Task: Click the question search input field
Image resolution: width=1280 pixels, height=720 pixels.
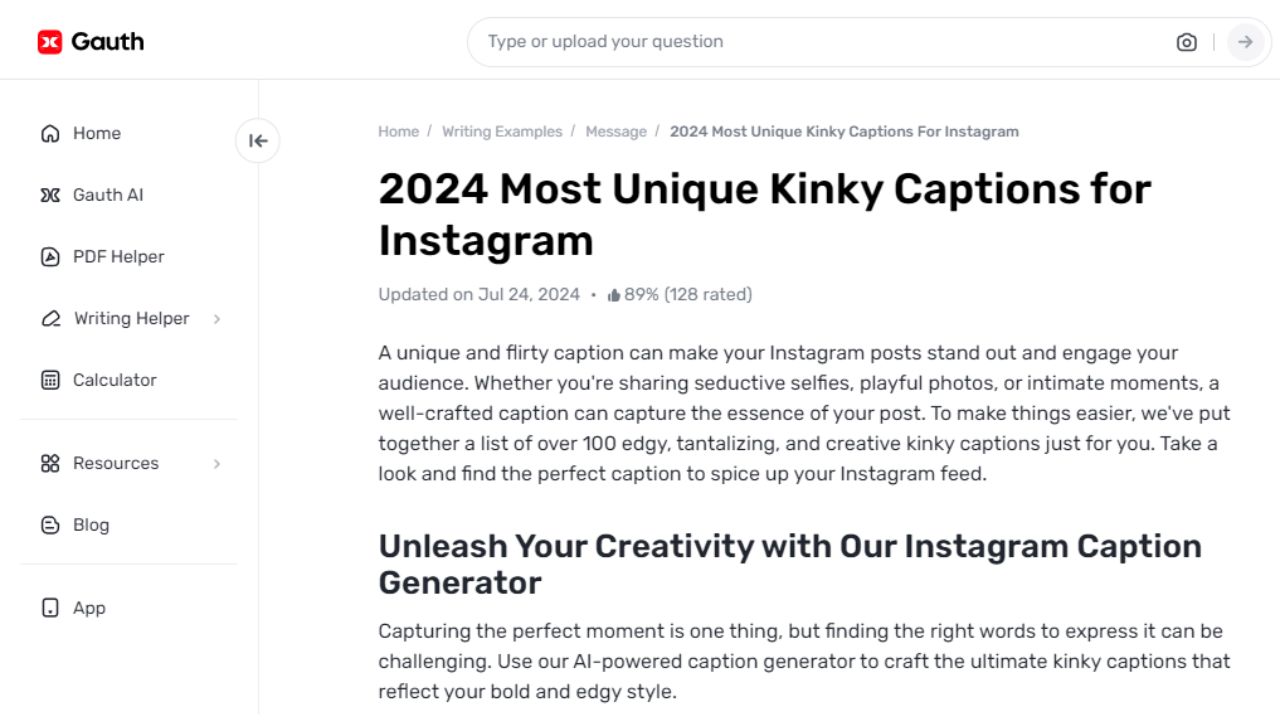Action: 750,42
